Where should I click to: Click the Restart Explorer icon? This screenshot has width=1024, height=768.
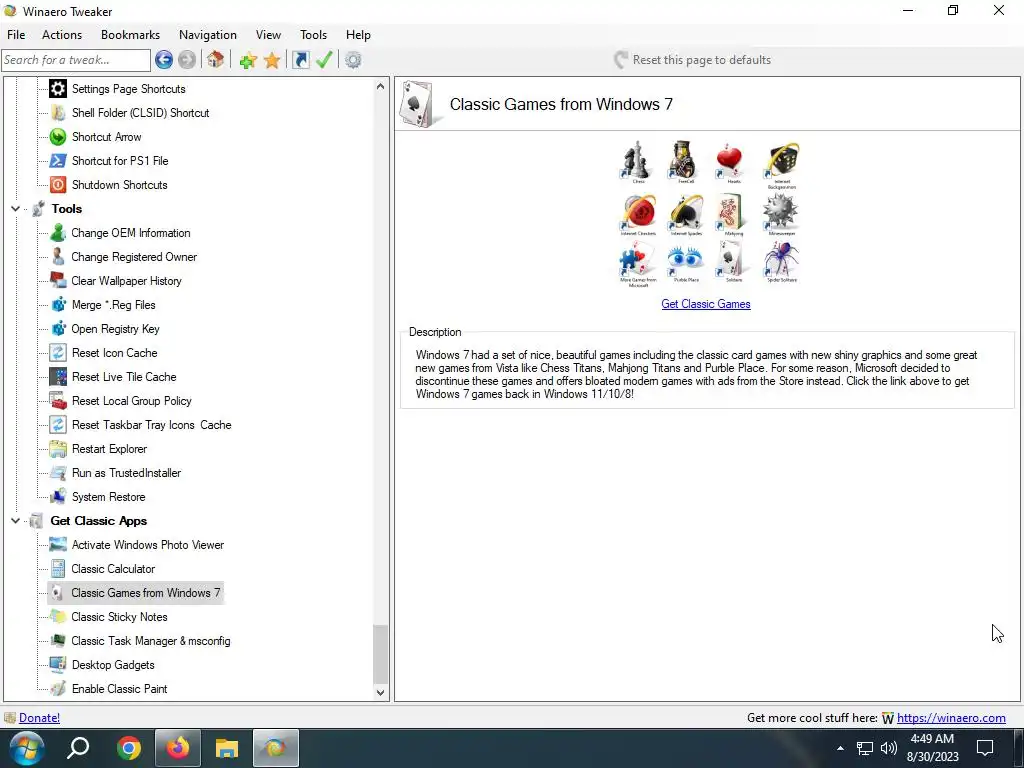pyautogui.click(x=58, y=449)
